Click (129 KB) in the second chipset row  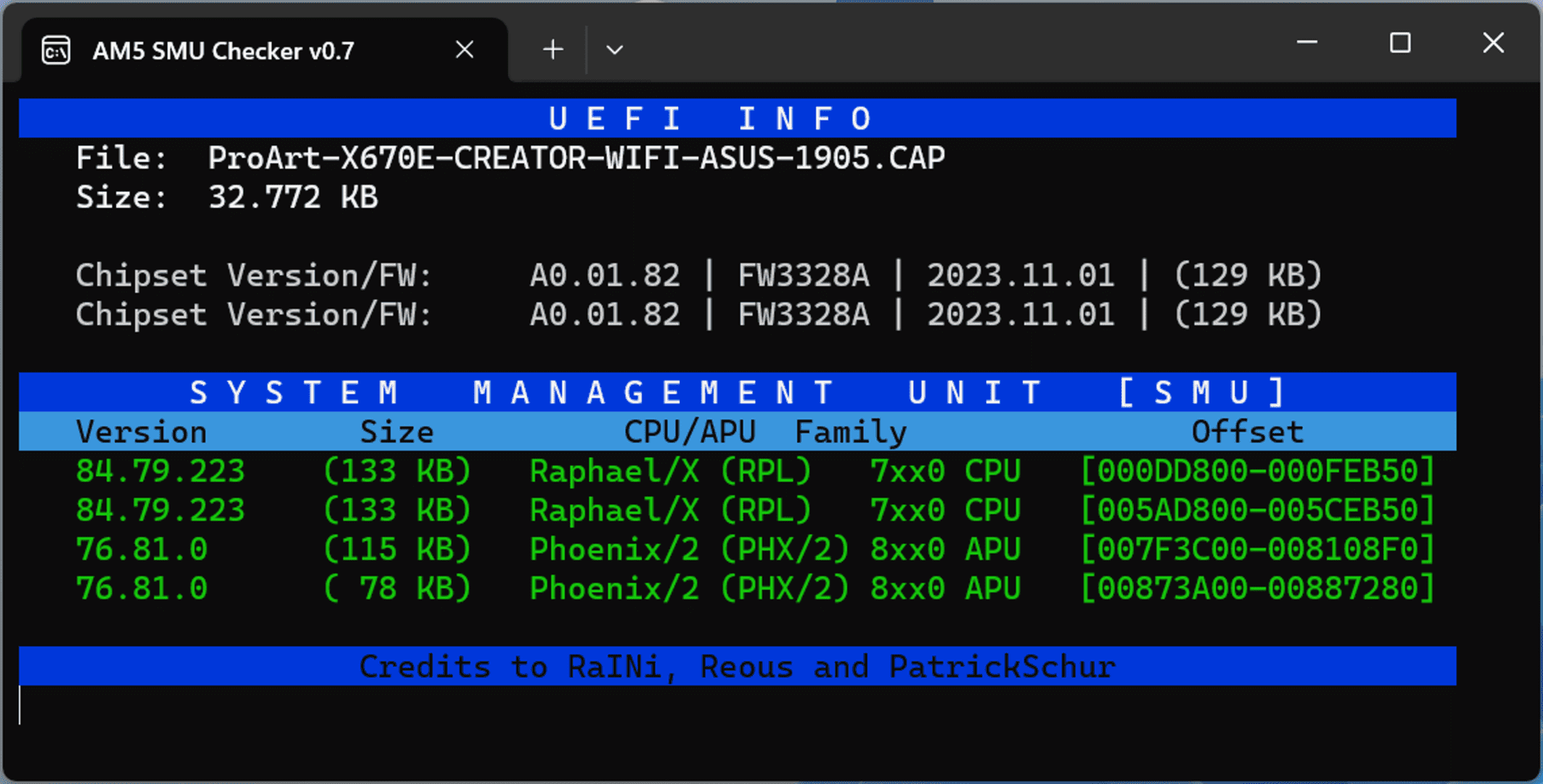point(1248,315)
